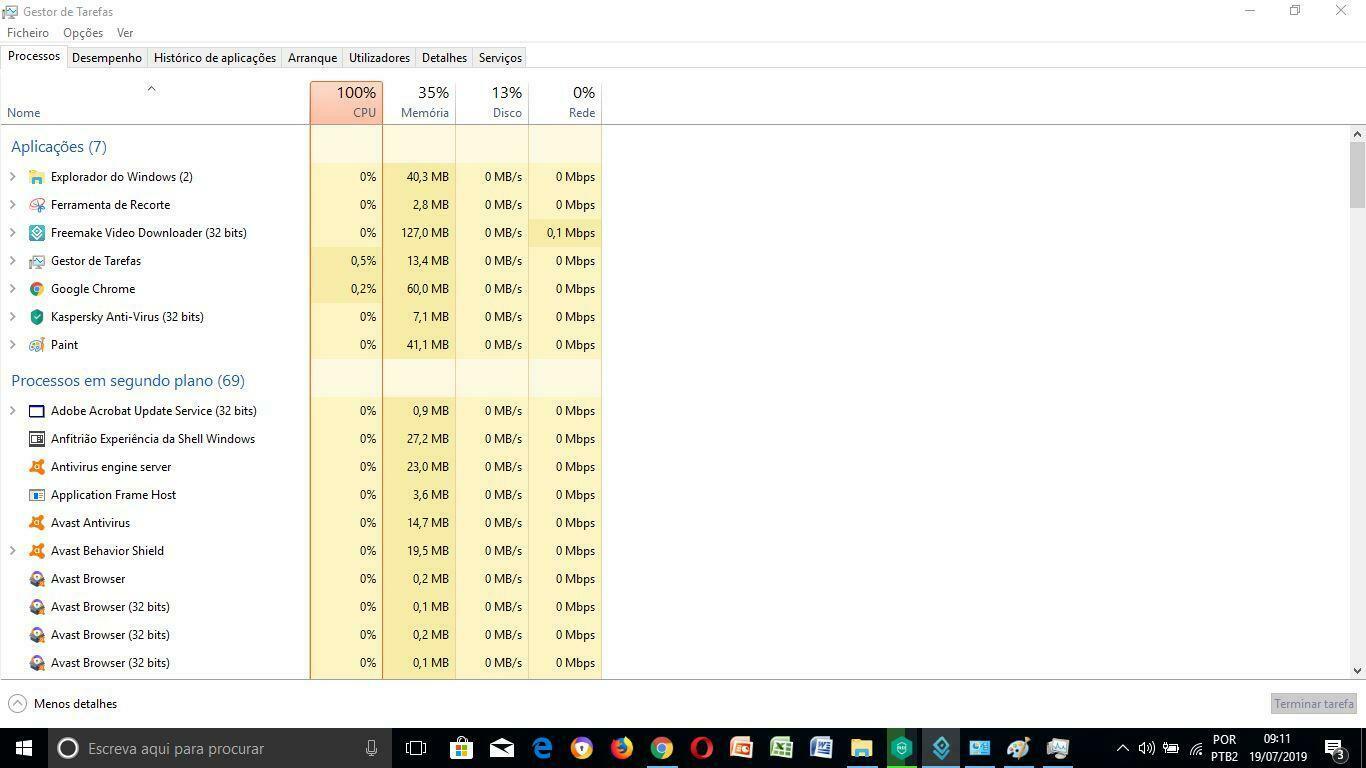
Task: Switch to the Desempenho tab
Action: (x=107, y=58)
